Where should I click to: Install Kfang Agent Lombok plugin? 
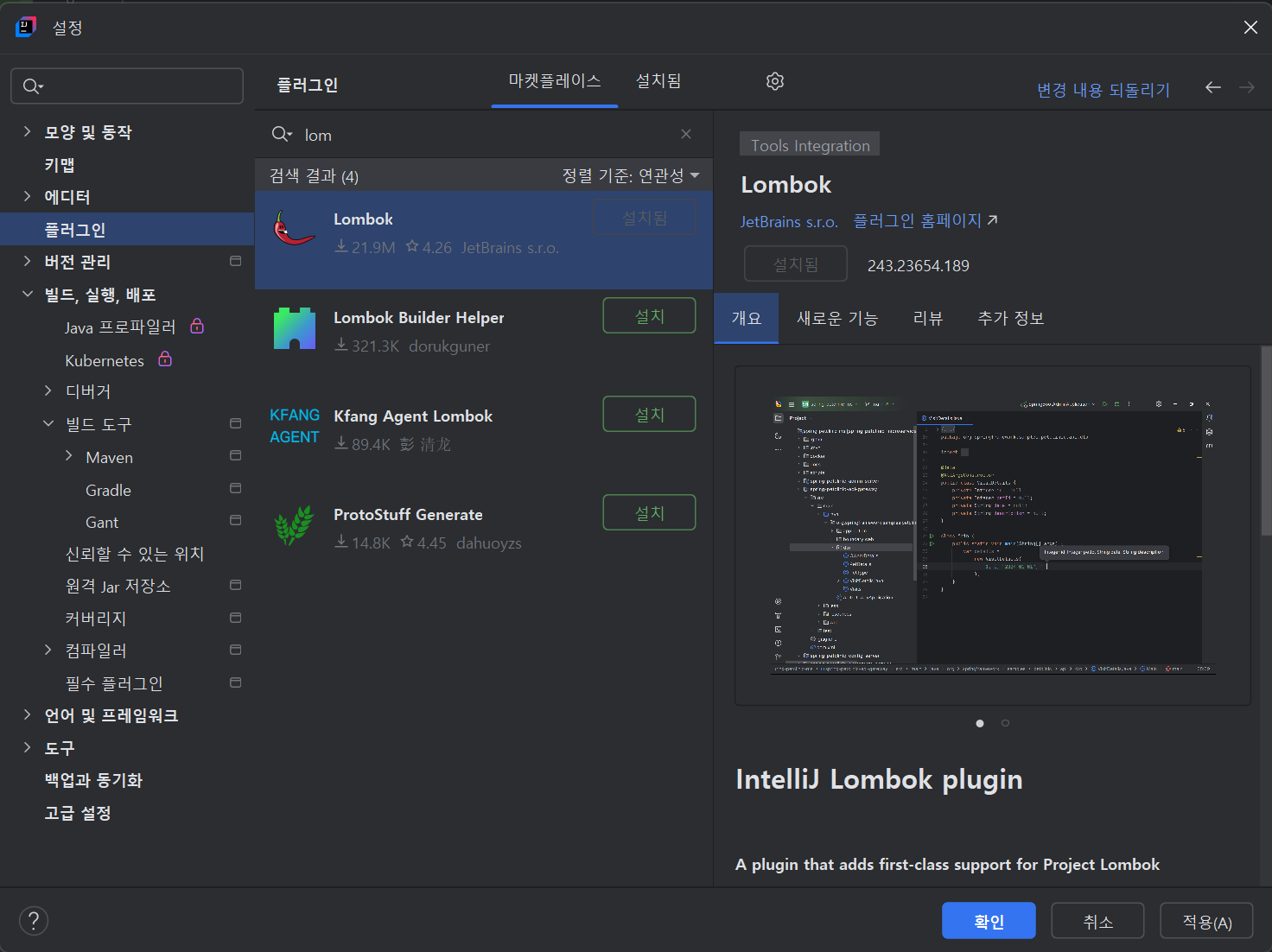click(649, 414)
